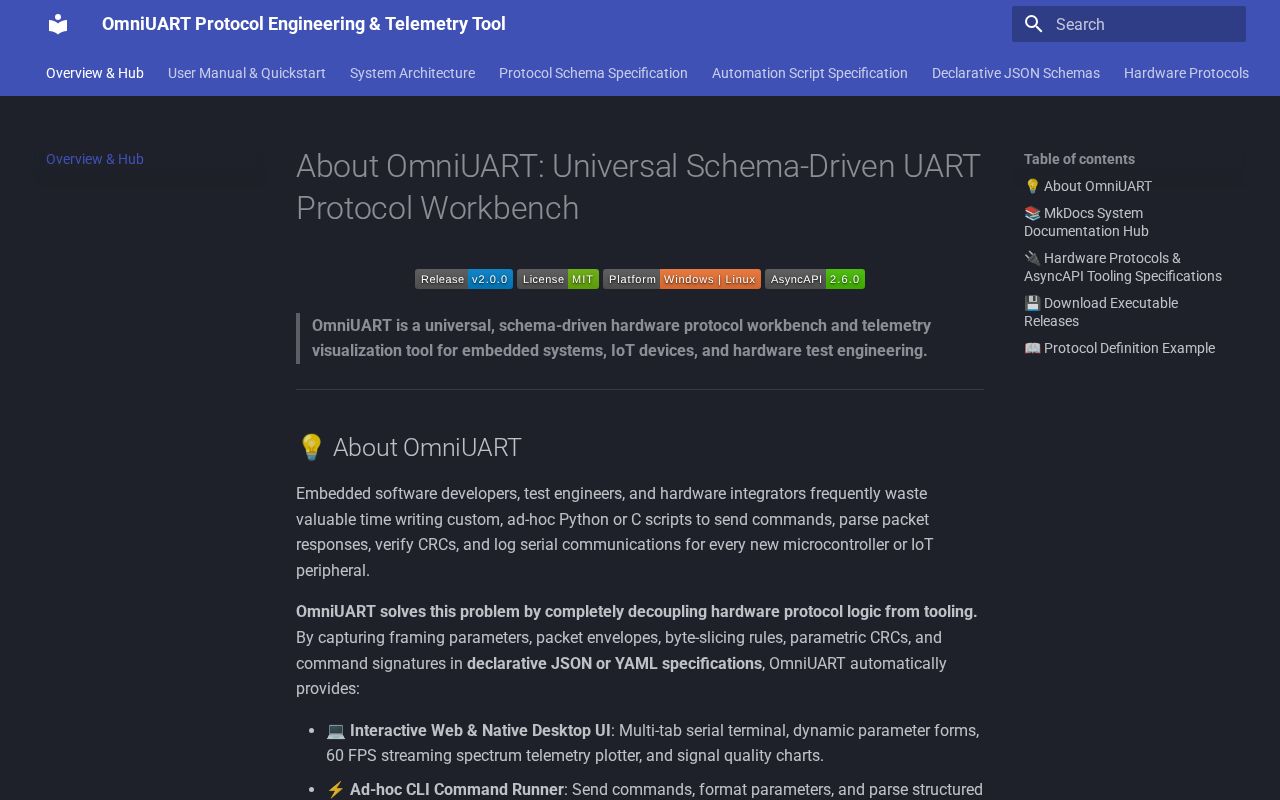Click the search magnifier icon

point(1034,24)
